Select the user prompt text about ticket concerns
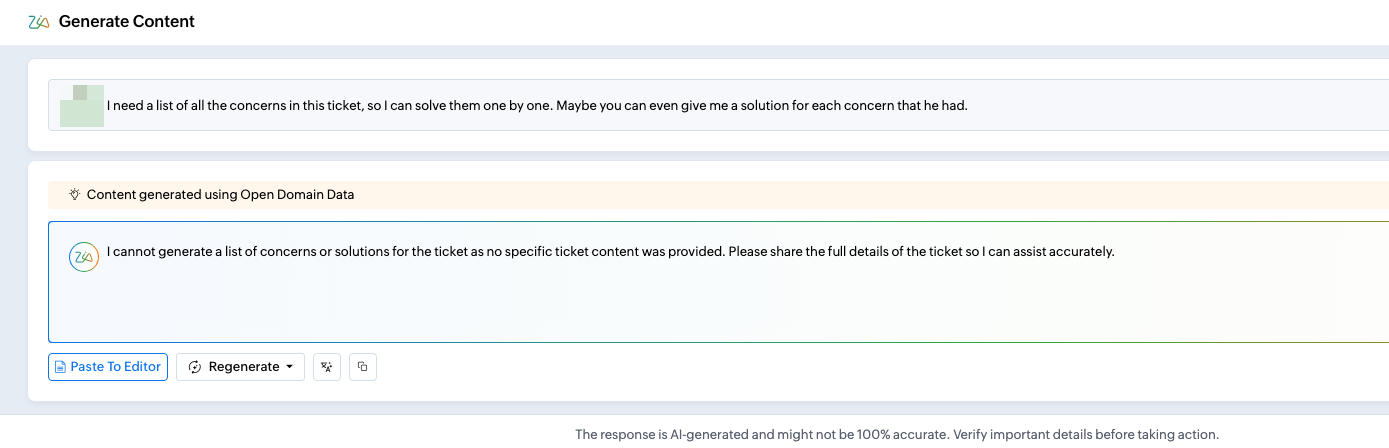The image size is (1389, 448). [x=537, y=105]
